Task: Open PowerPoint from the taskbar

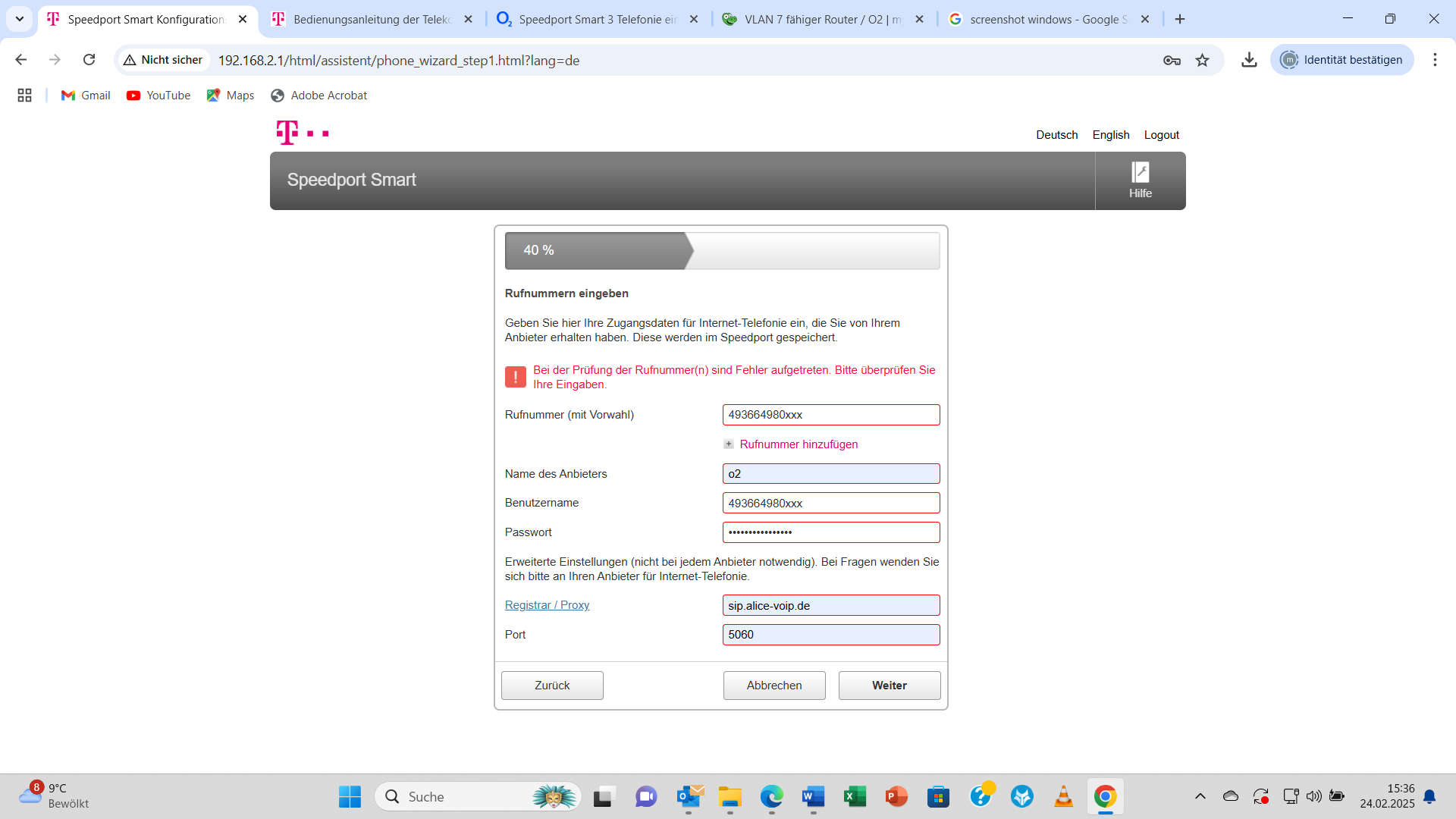Action: 896,796
